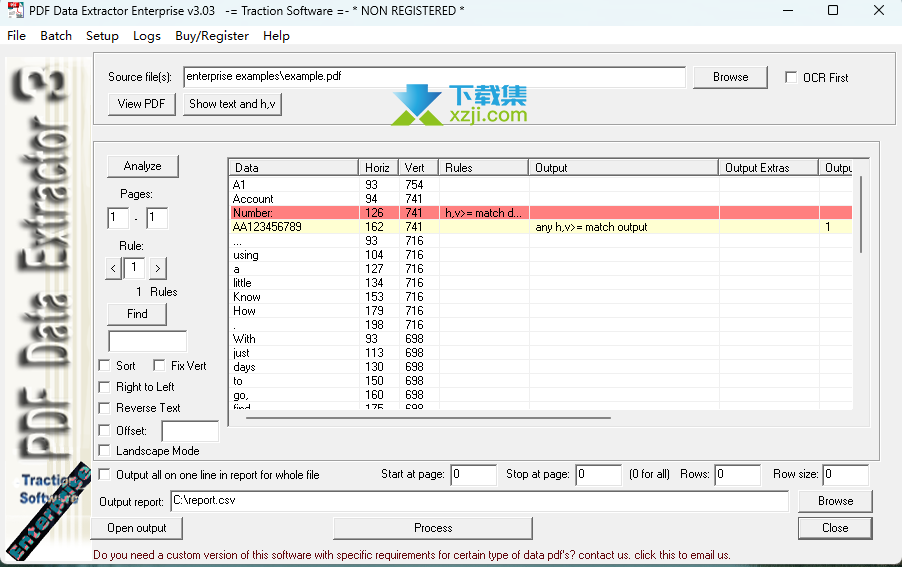
Task: Click the 'h,v>= match d...' rules cell
Action: pyautogui.click(x=483, y=213)
